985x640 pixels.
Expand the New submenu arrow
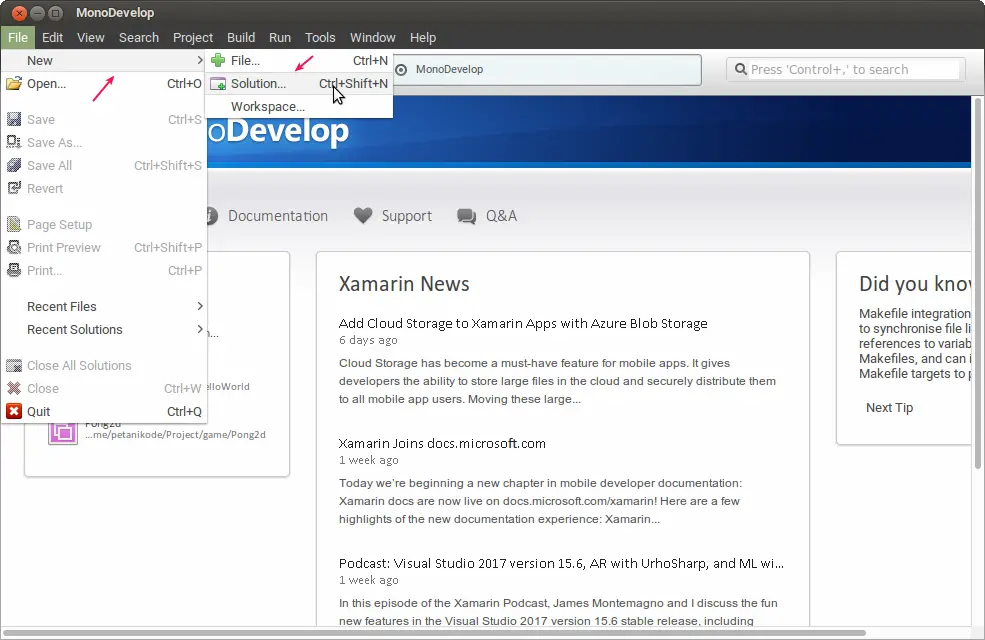pyautogui.click(x=199, y=60)
